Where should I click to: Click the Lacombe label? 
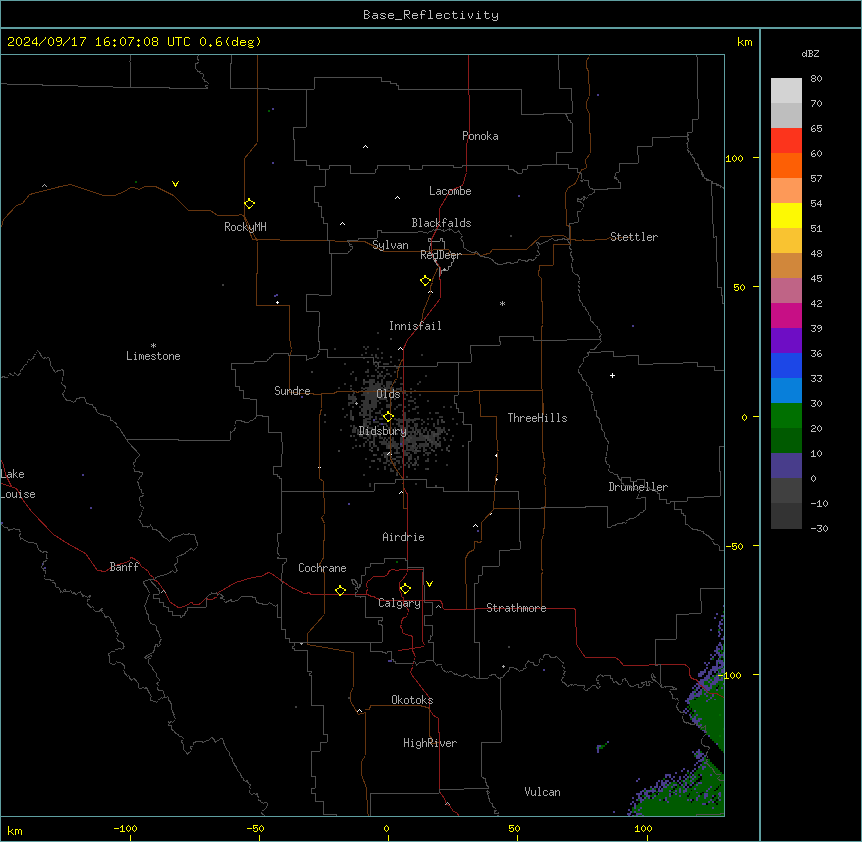point(450,191)
